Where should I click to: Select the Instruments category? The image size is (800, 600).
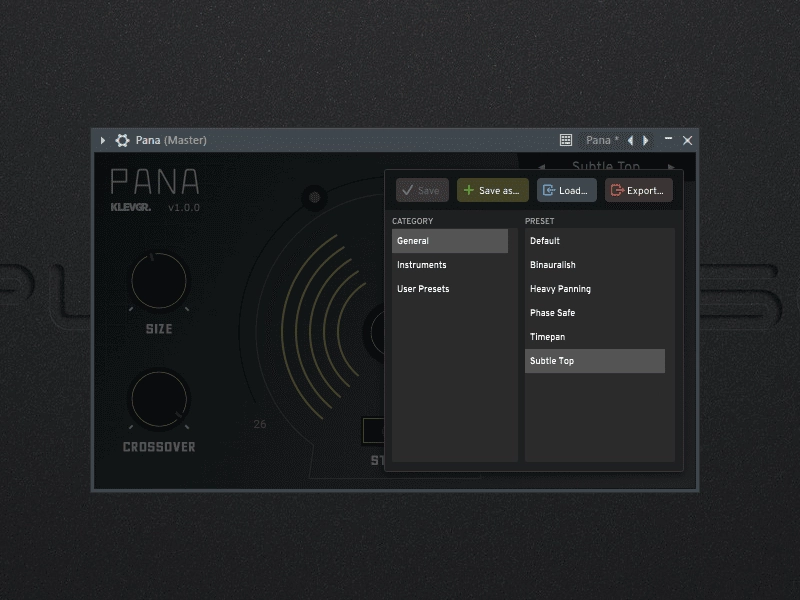click(x=450, y=265)
